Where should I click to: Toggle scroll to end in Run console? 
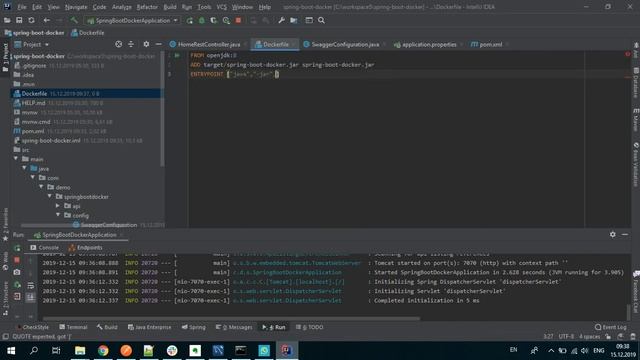[x=31, y=298]
